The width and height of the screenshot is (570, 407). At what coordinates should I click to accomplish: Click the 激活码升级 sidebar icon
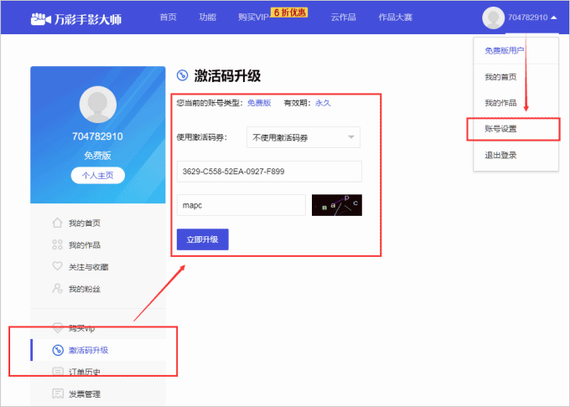58,350
